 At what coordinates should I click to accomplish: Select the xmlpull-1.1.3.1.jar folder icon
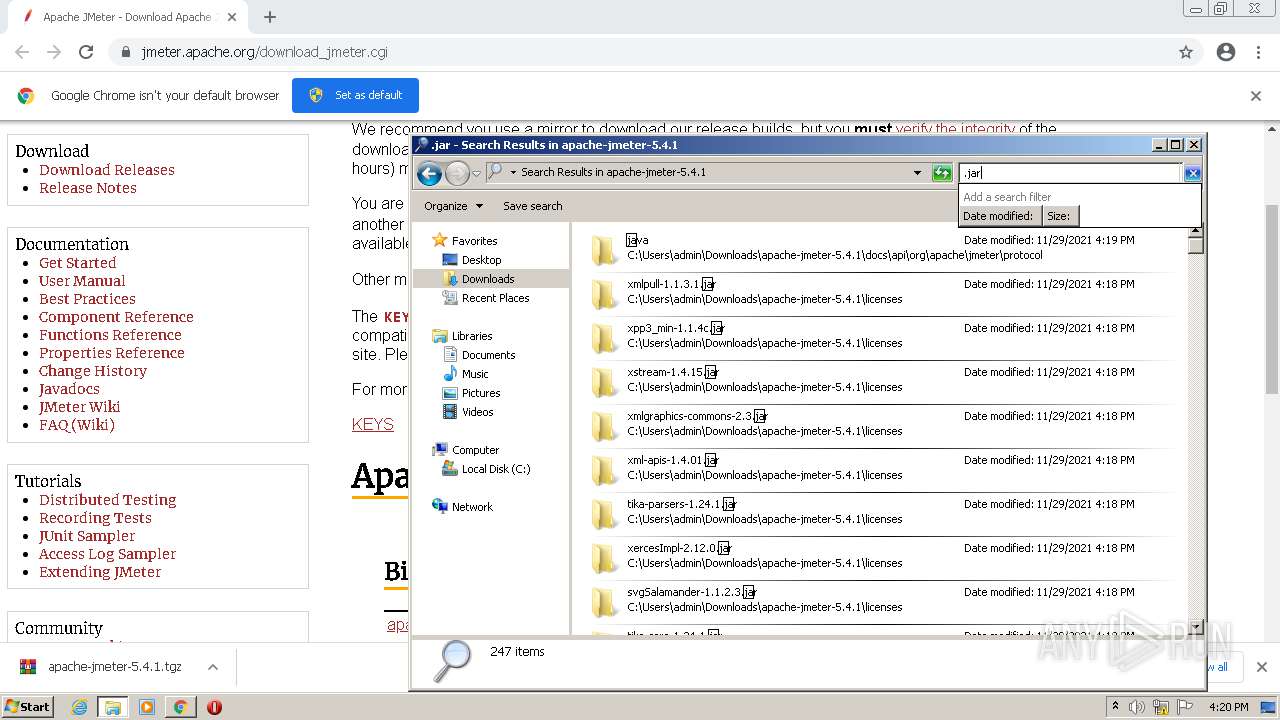pos(605,294)
